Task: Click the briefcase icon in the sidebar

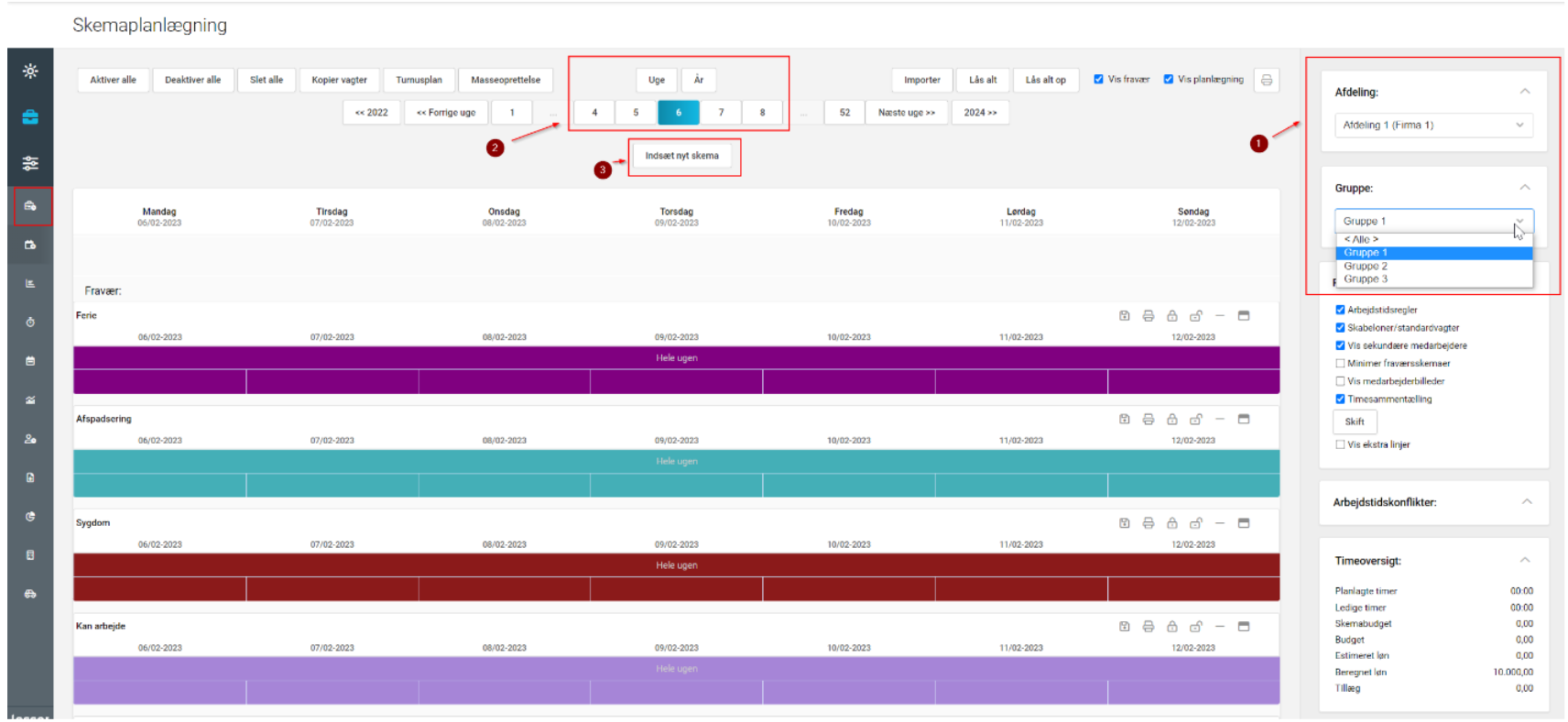Action: point(30,117)
